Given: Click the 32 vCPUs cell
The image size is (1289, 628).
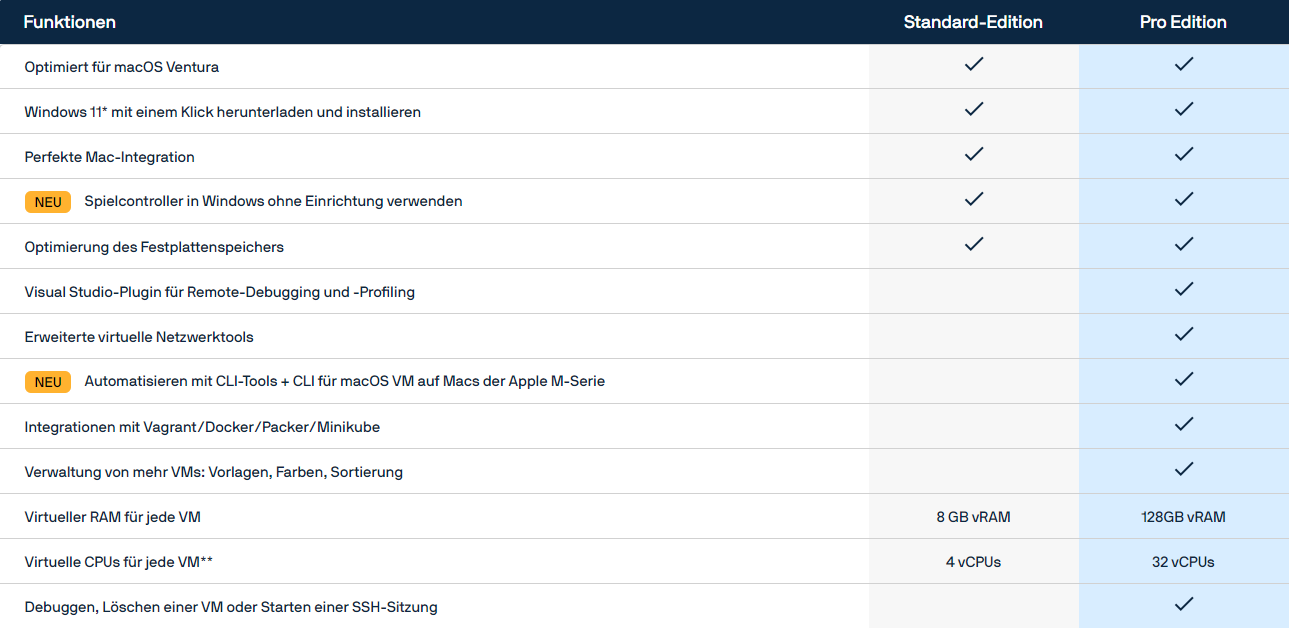Looking at the screenshot, I should tap(1183, 562).
